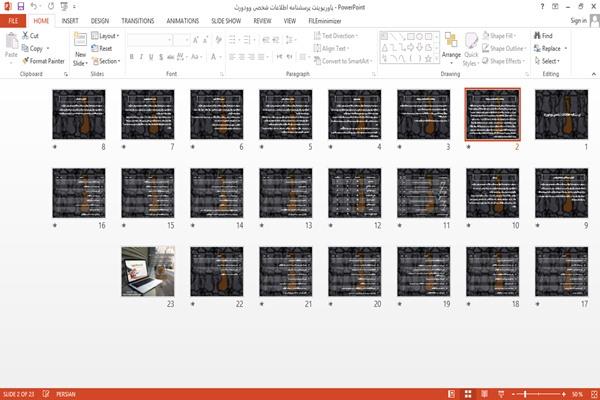The image size is (600, 400).
Task: Zoom in with the plus icon
Action: tap(564, 394)
